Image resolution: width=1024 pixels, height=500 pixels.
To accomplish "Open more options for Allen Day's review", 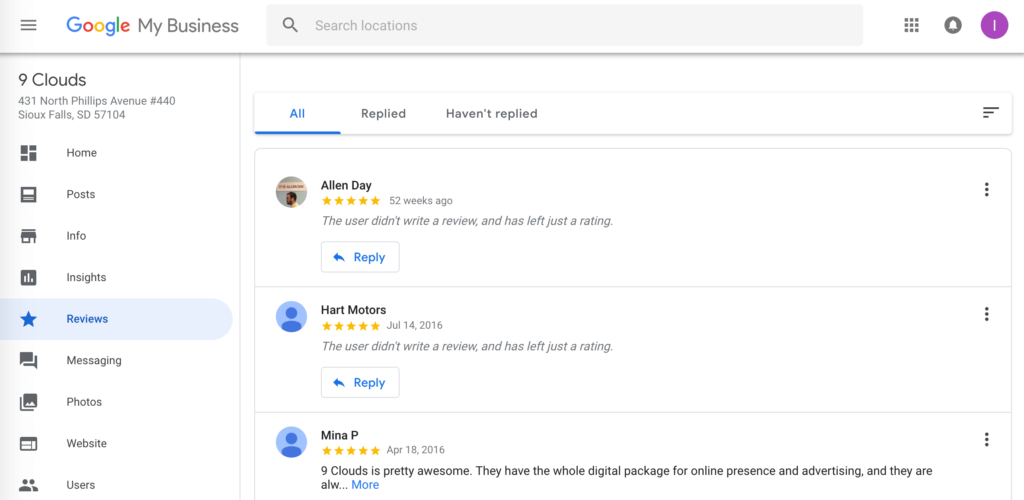I will [986, 189].
